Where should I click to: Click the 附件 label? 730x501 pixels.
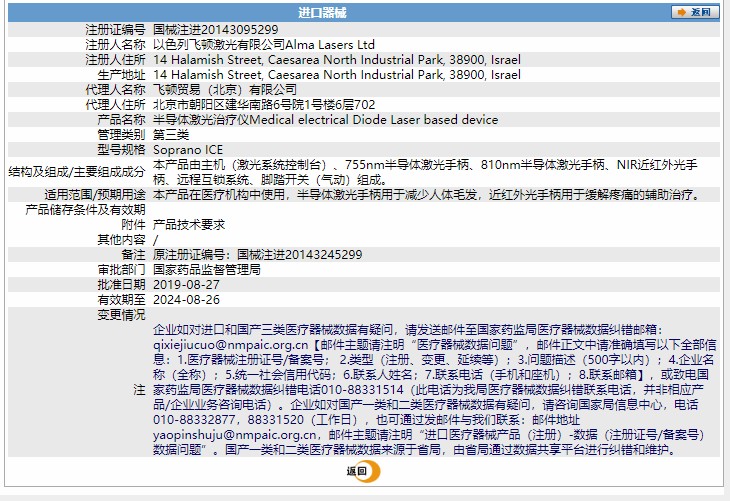[133, 224]
